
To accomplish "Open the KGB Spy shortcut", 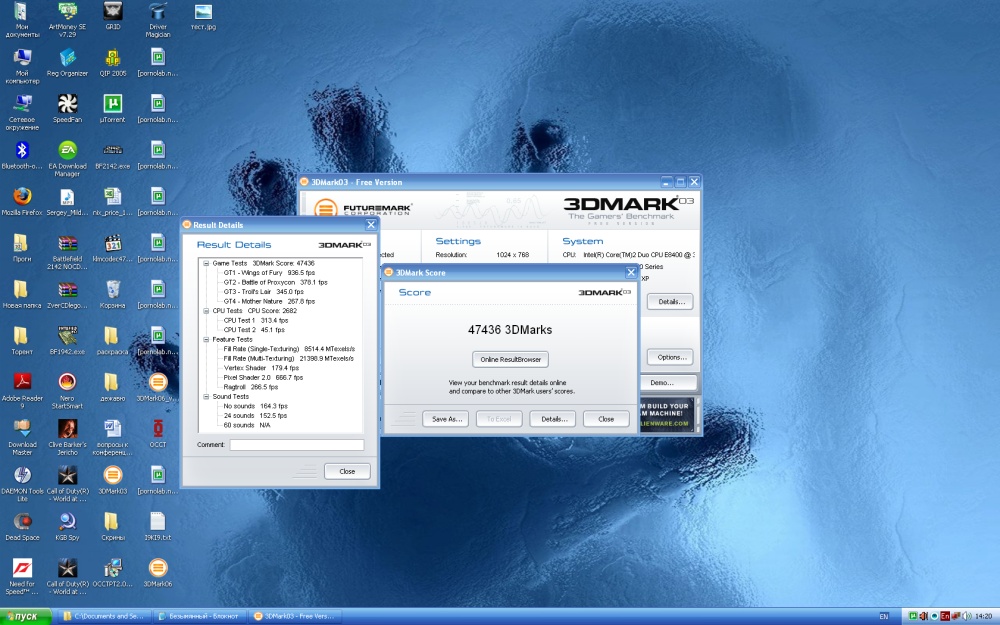I will 67,527.
